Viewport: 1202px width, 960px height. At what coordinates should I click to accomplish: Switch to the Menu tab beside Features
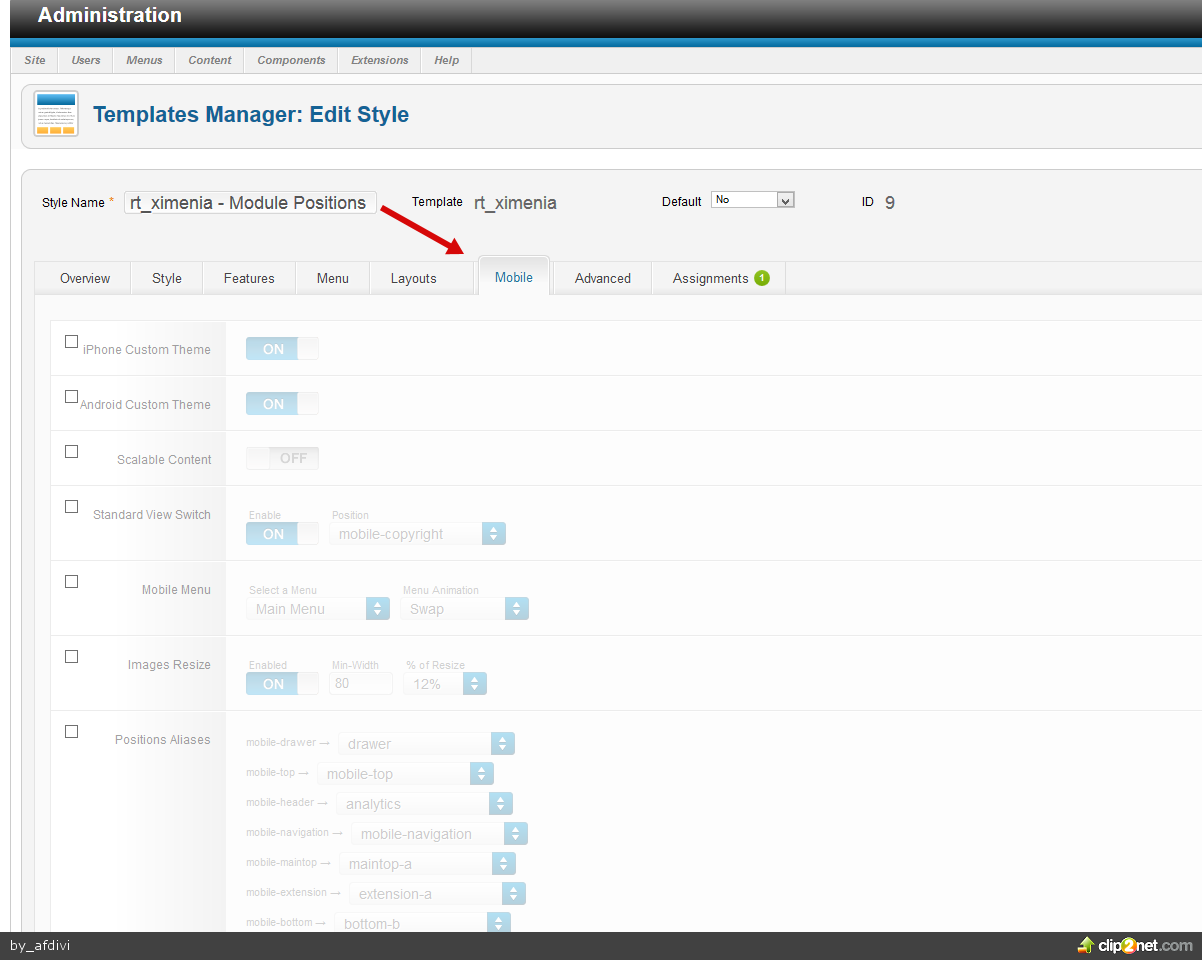[333, 278]
